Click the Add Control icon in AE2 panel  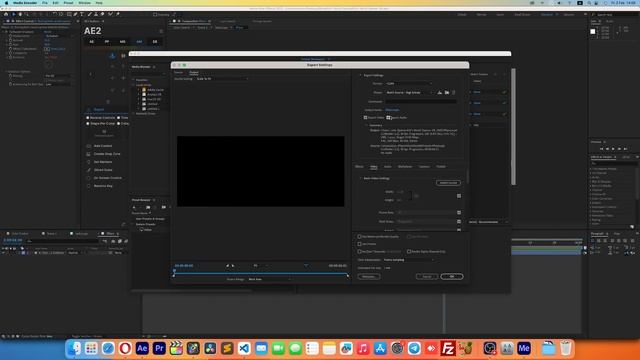(x=89, y=146)
